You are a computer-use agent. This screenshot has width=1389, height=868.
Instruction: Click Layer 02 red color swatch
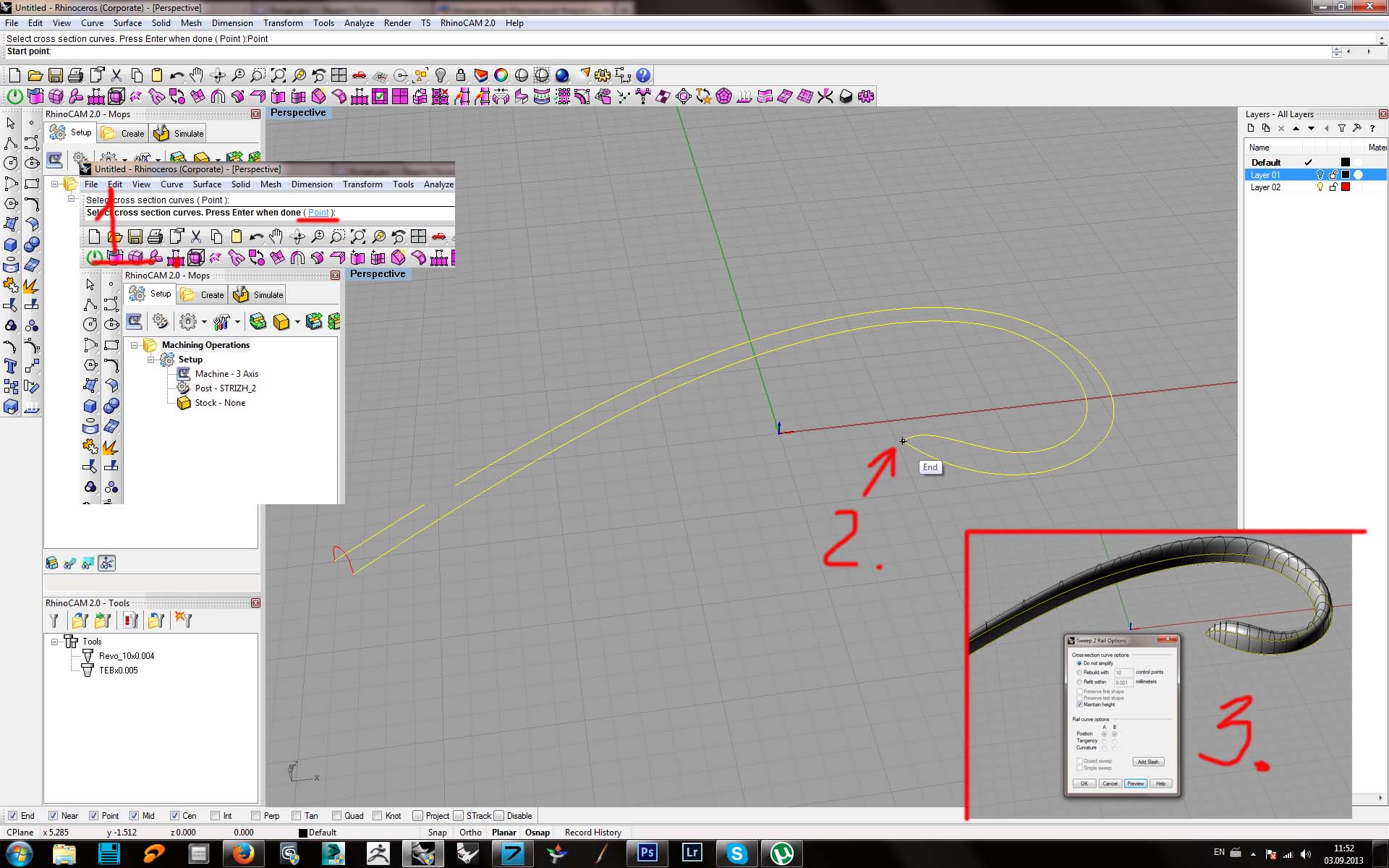(x=1346, y=187)
